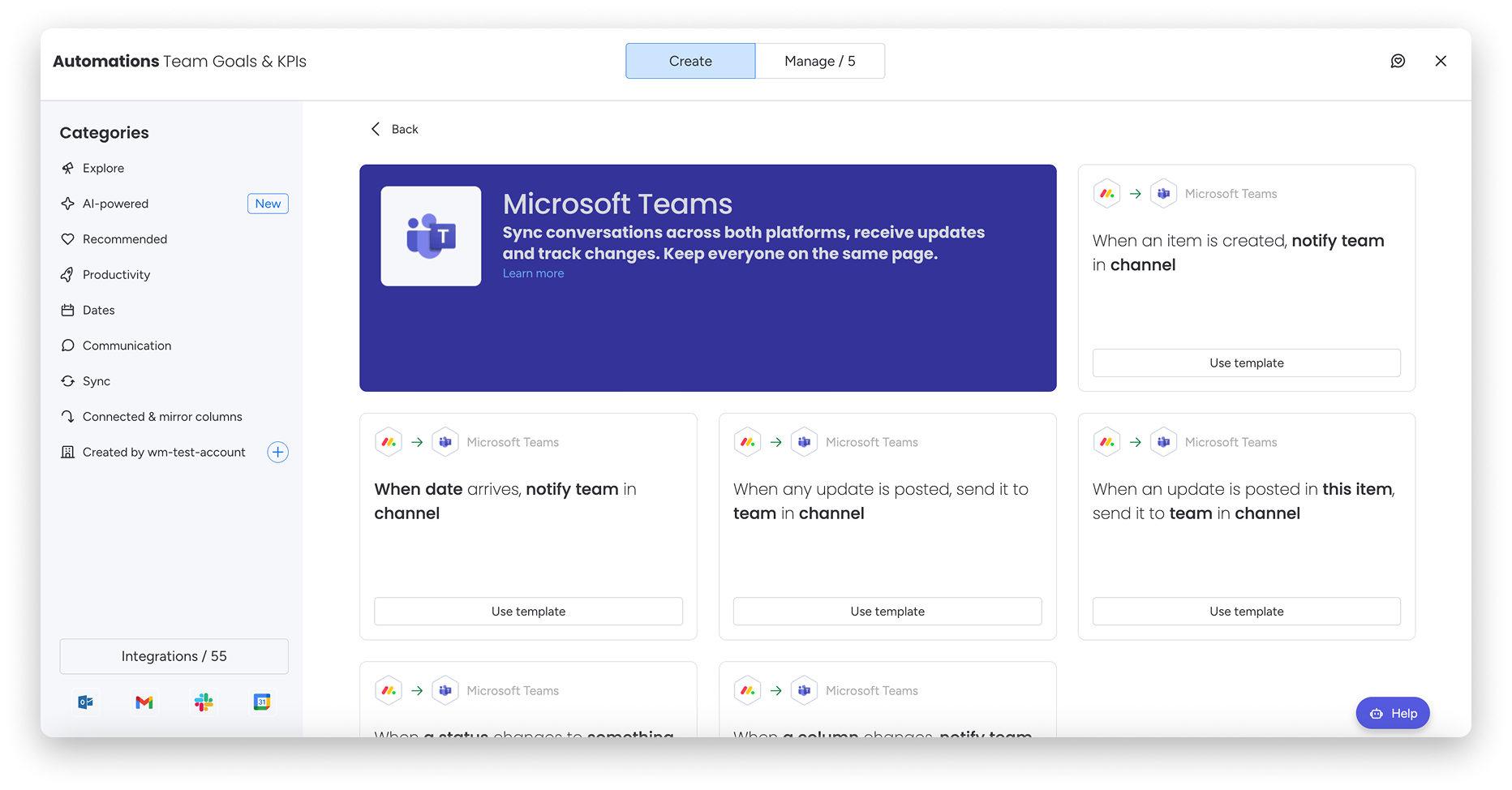Click the Back arrow icon

pos(376,129)
